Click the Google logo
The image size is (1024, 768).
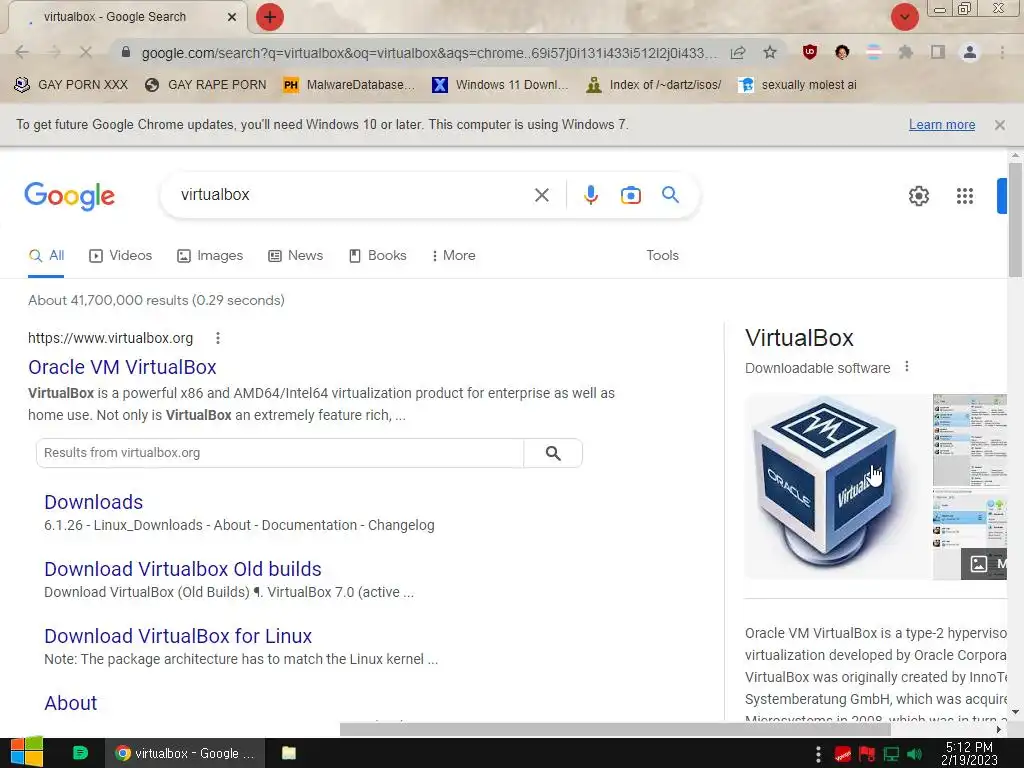69,196
